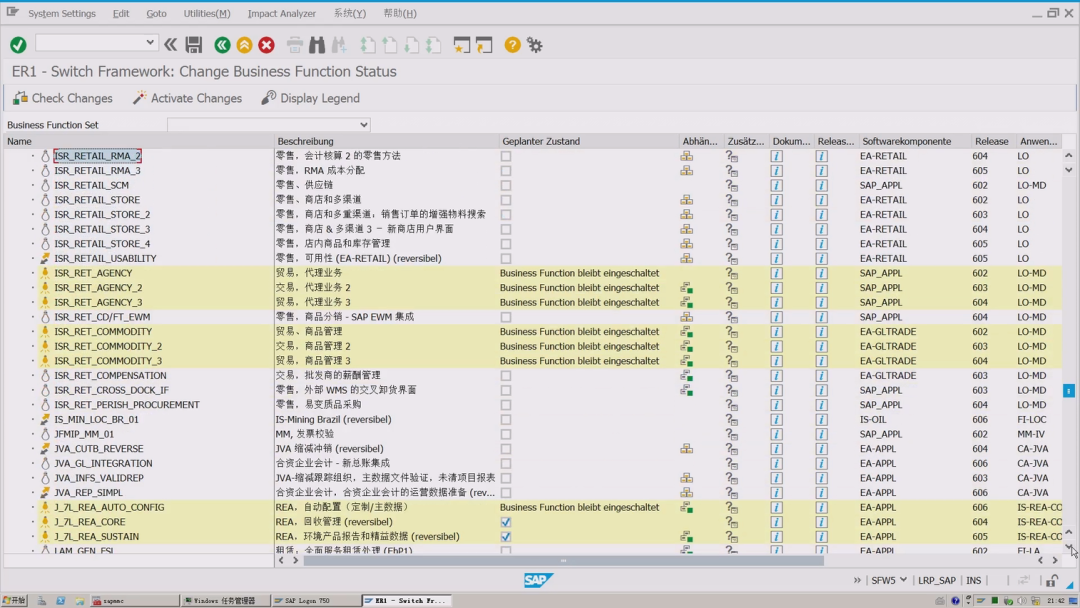Expand the status bar double-chevron
Image resolution: width=1080 pixels, height=608 pixels.
point(857,580)
